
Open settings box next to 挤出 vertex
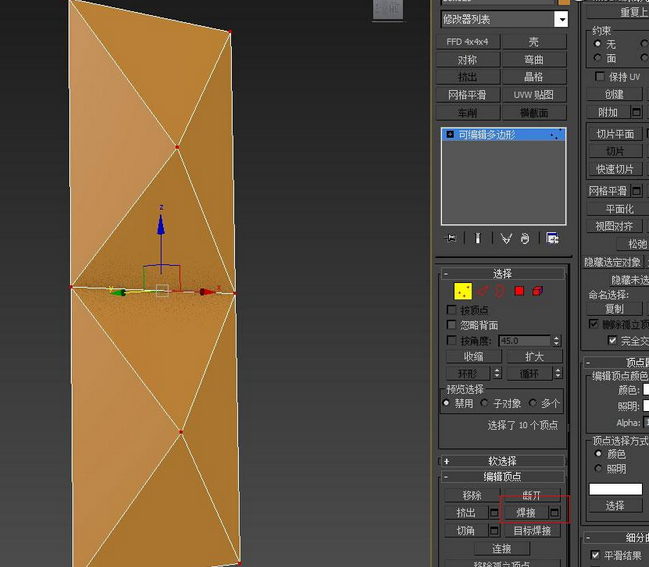coord(494,513)
